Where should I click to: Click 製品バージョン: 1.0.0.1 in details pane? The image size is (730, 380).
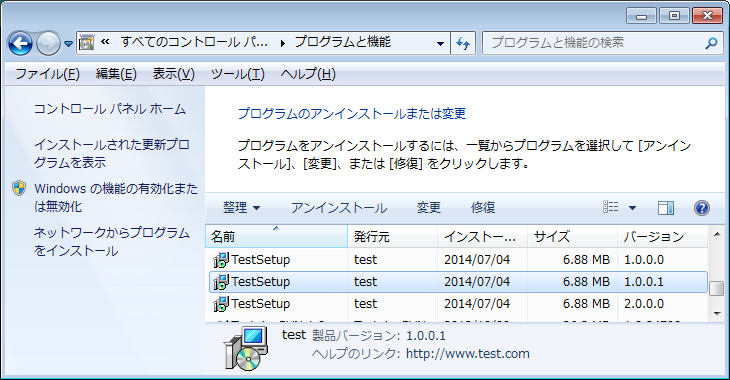point(379,335)
